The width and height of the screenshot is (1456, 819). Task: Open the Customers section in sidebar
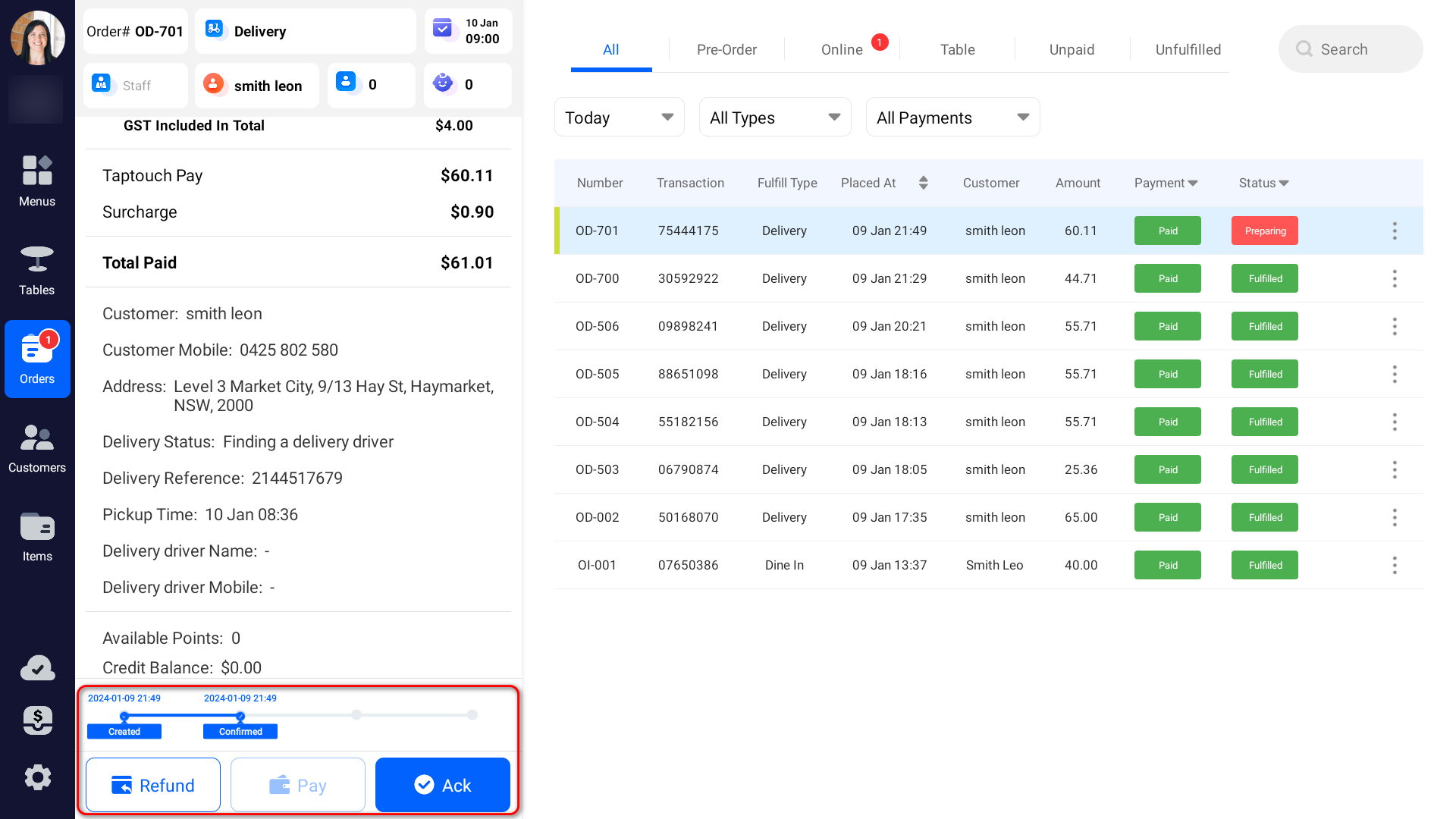point(37,447)
